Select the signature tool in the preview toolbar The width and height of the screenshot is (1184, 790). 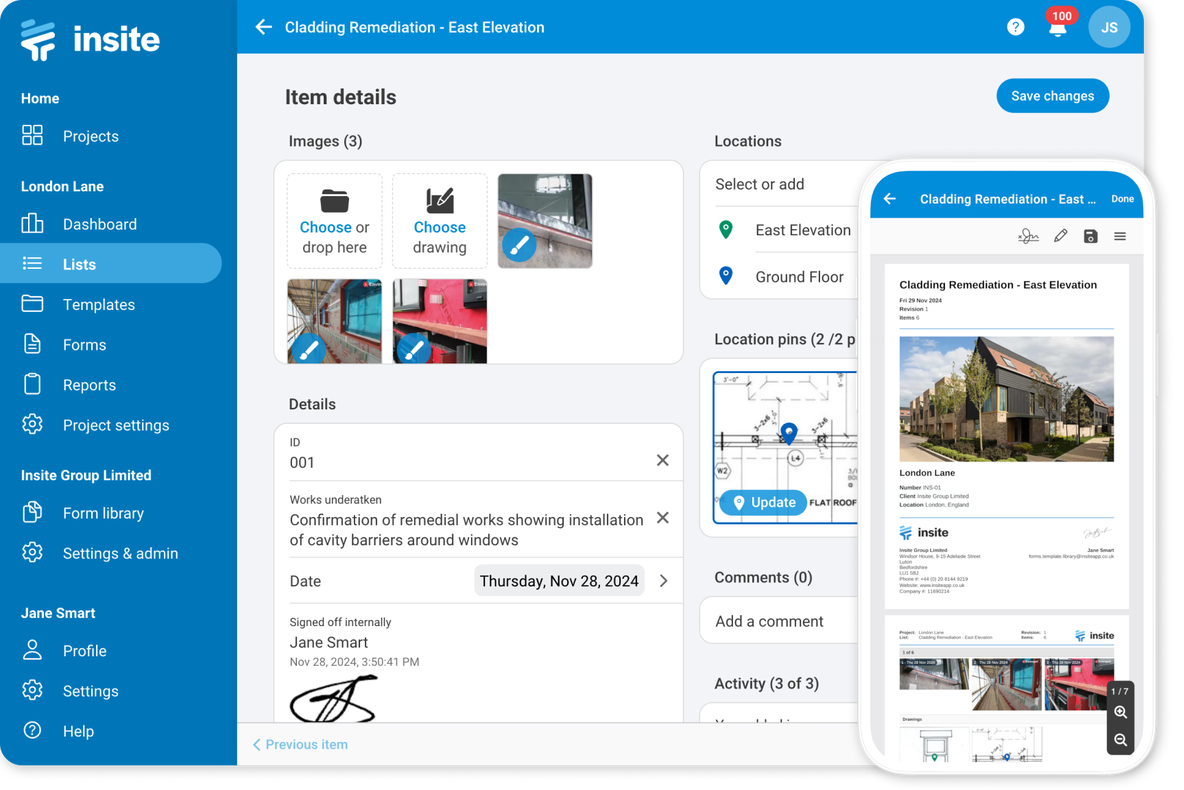click(1029, 236)
